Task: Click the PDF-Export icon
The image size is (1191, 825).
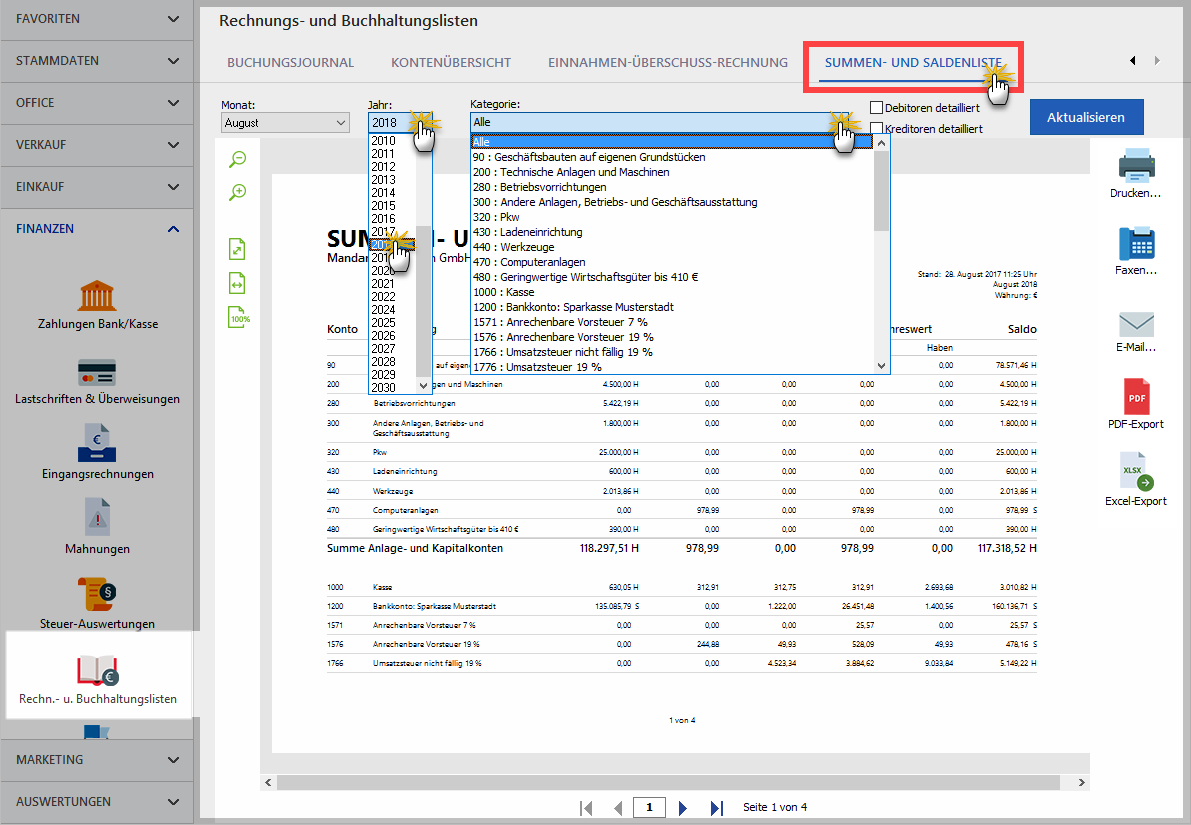Action: (x=1136, y=397)
